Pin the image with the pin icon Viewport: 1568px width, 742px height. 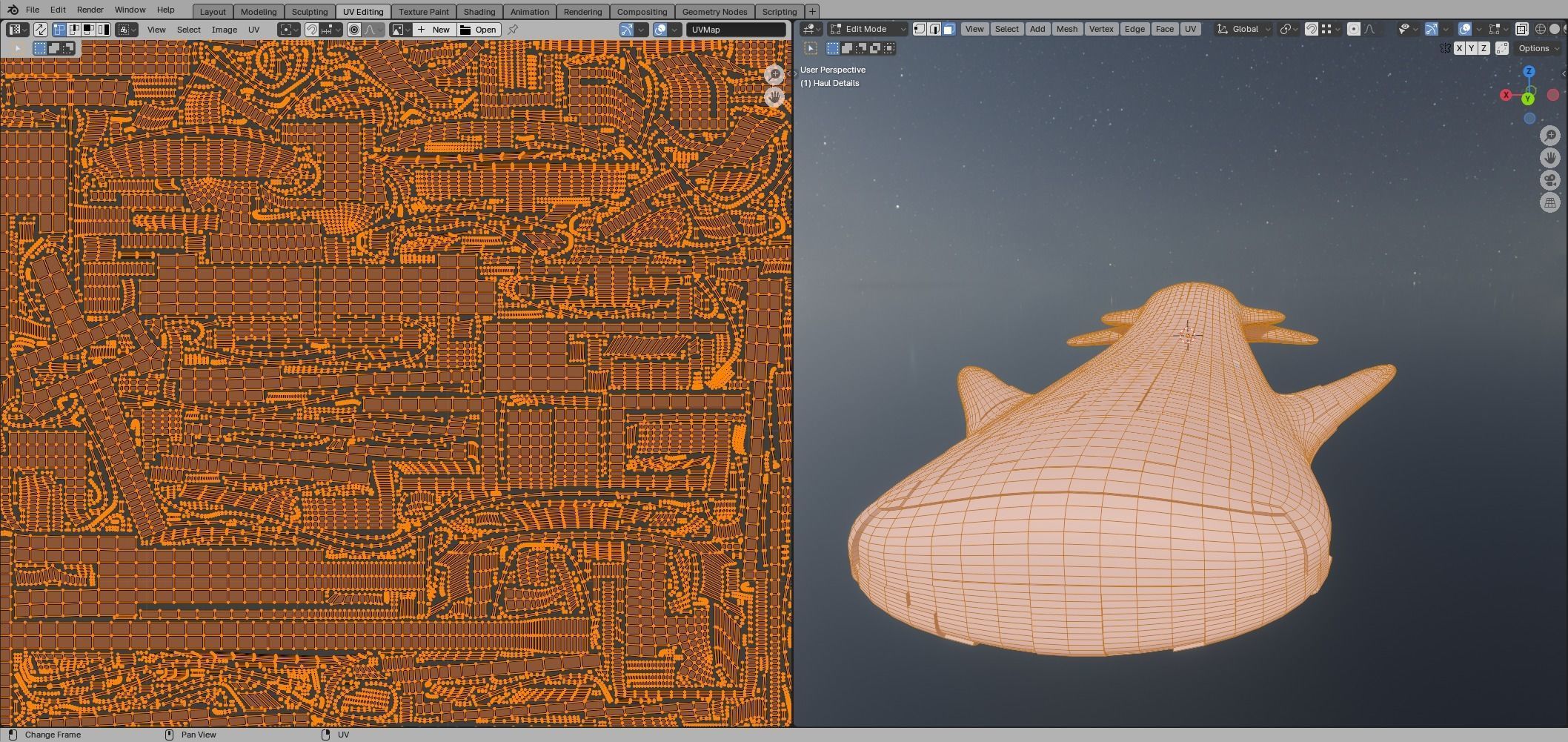click(513, 30)
